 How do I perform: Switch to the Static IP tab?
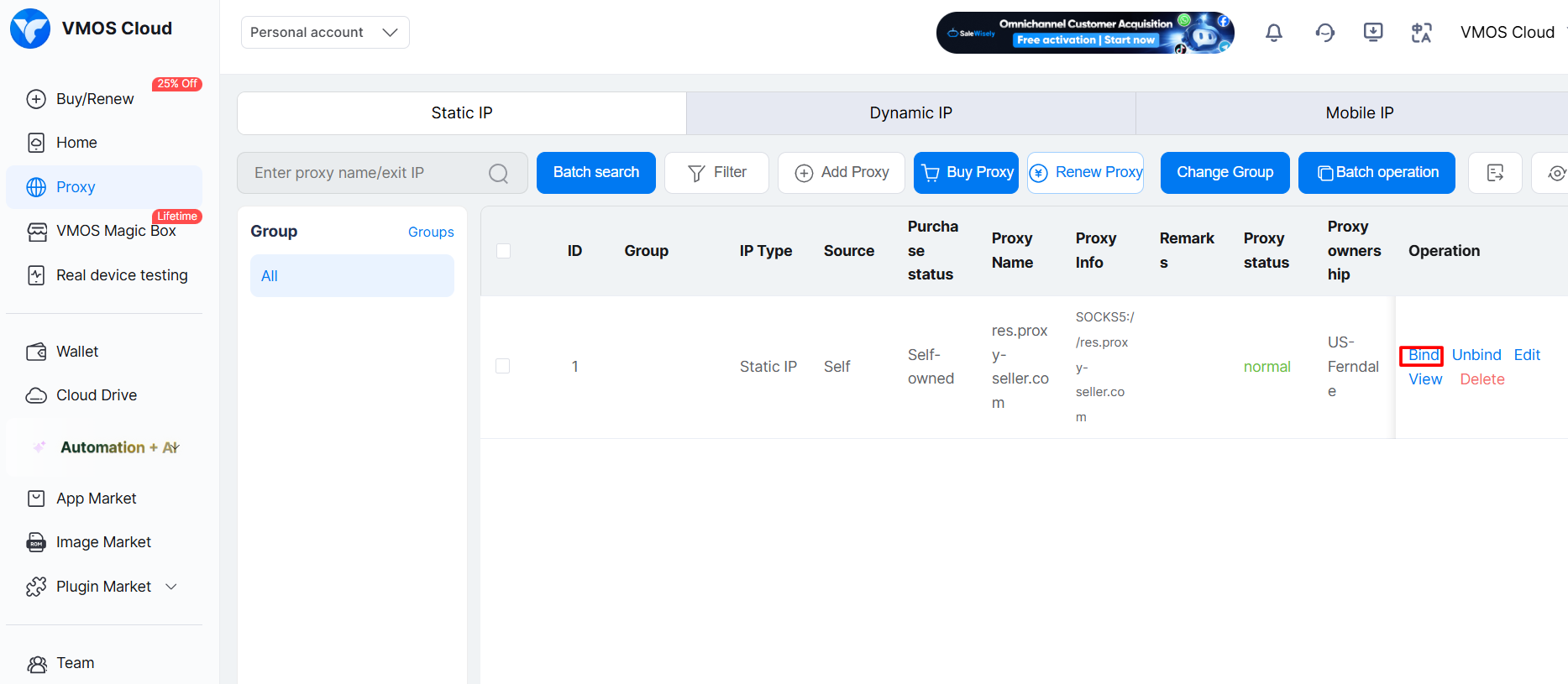(x=462, y=113)
